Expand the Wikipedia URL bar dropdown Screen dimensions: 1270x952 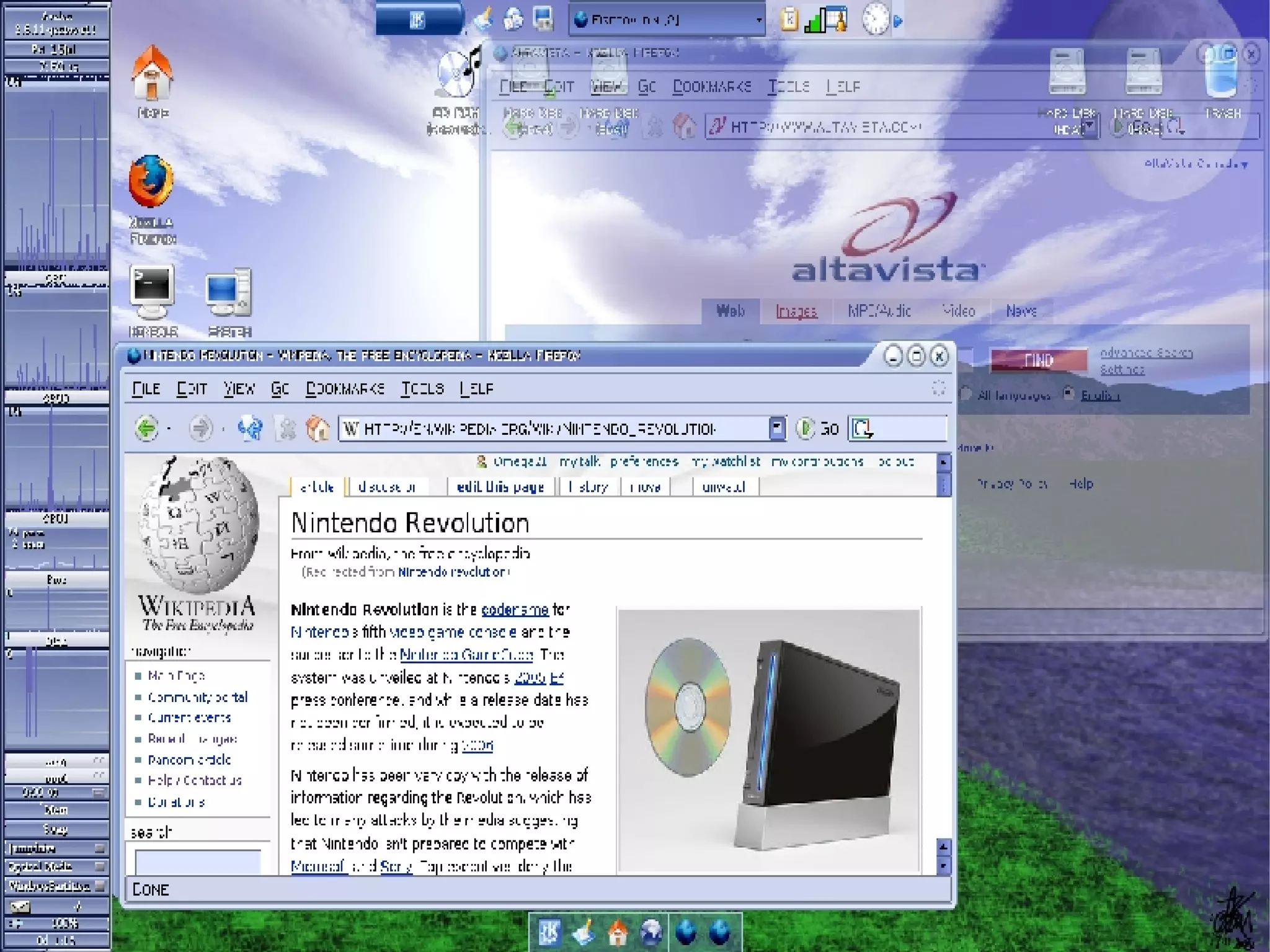pyautogui.click(x=776, y=429)
